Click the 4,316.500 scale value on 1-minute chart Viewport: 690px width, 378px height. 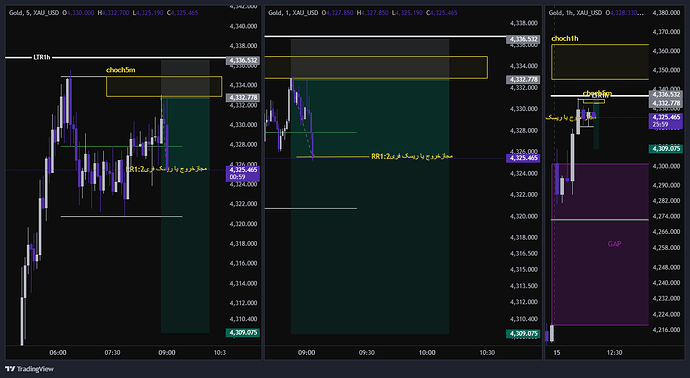[524, 253]
